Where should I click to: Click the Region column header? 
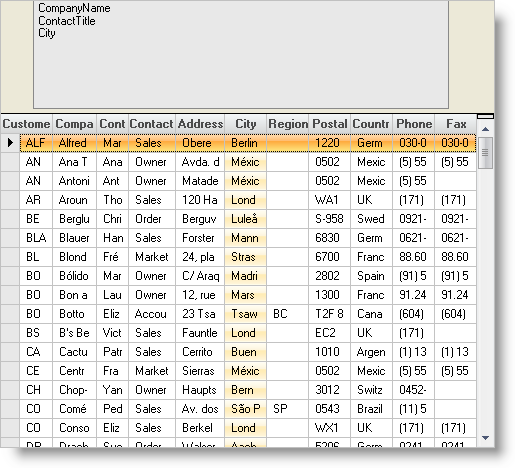(x=288, y=124)
